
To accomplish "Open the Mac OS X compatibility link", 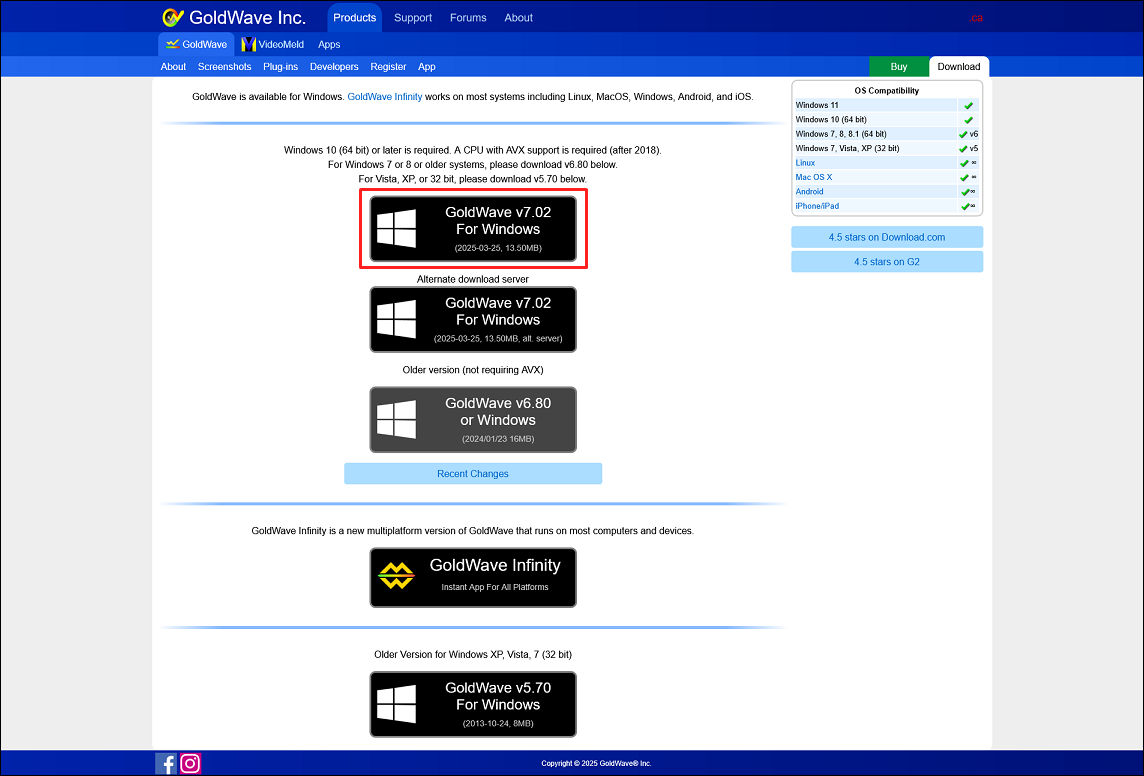I will point(813,177).
